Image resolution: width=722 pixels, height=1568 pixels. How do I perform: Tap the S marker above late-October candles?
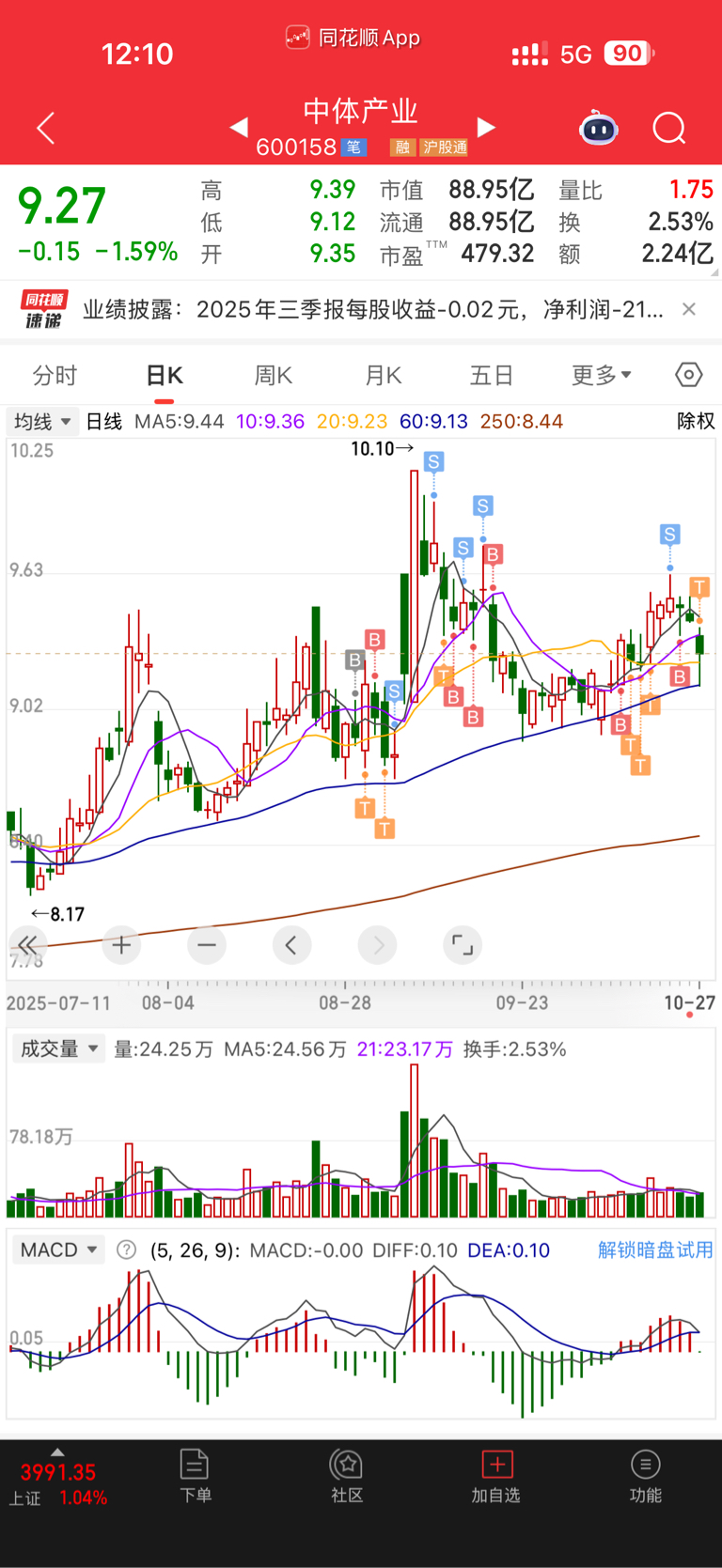(x=669, y=535)
